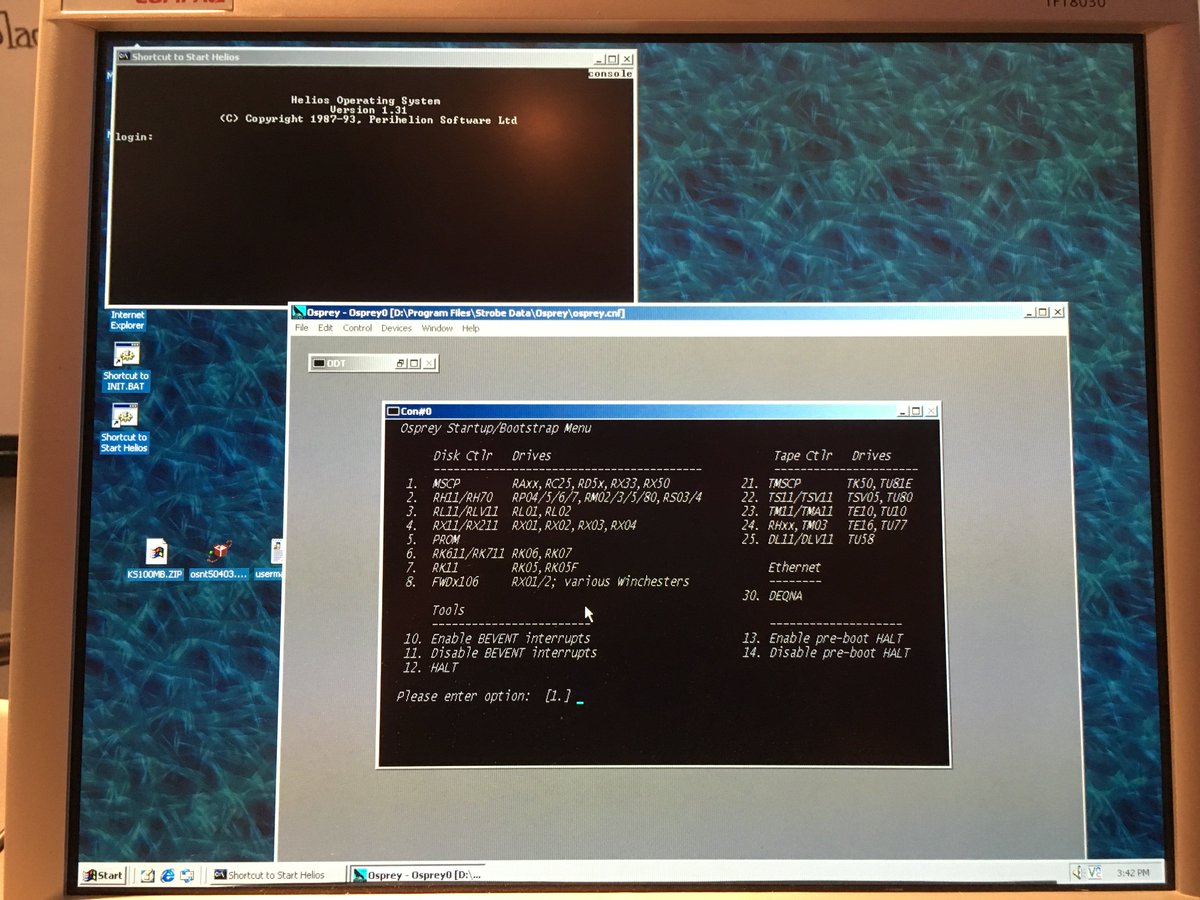Click the '23. TM11/TMA11' row
Image resolution: width=1200 pixels, height=900 pixels.
tap(824, 511)
